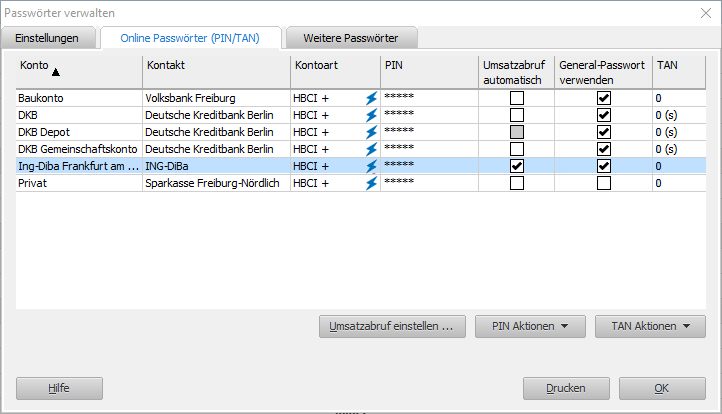This screenshot has height=414, width=722.
Task: Uncheck General-Passwort for DKB Depot
Action: 603,132
